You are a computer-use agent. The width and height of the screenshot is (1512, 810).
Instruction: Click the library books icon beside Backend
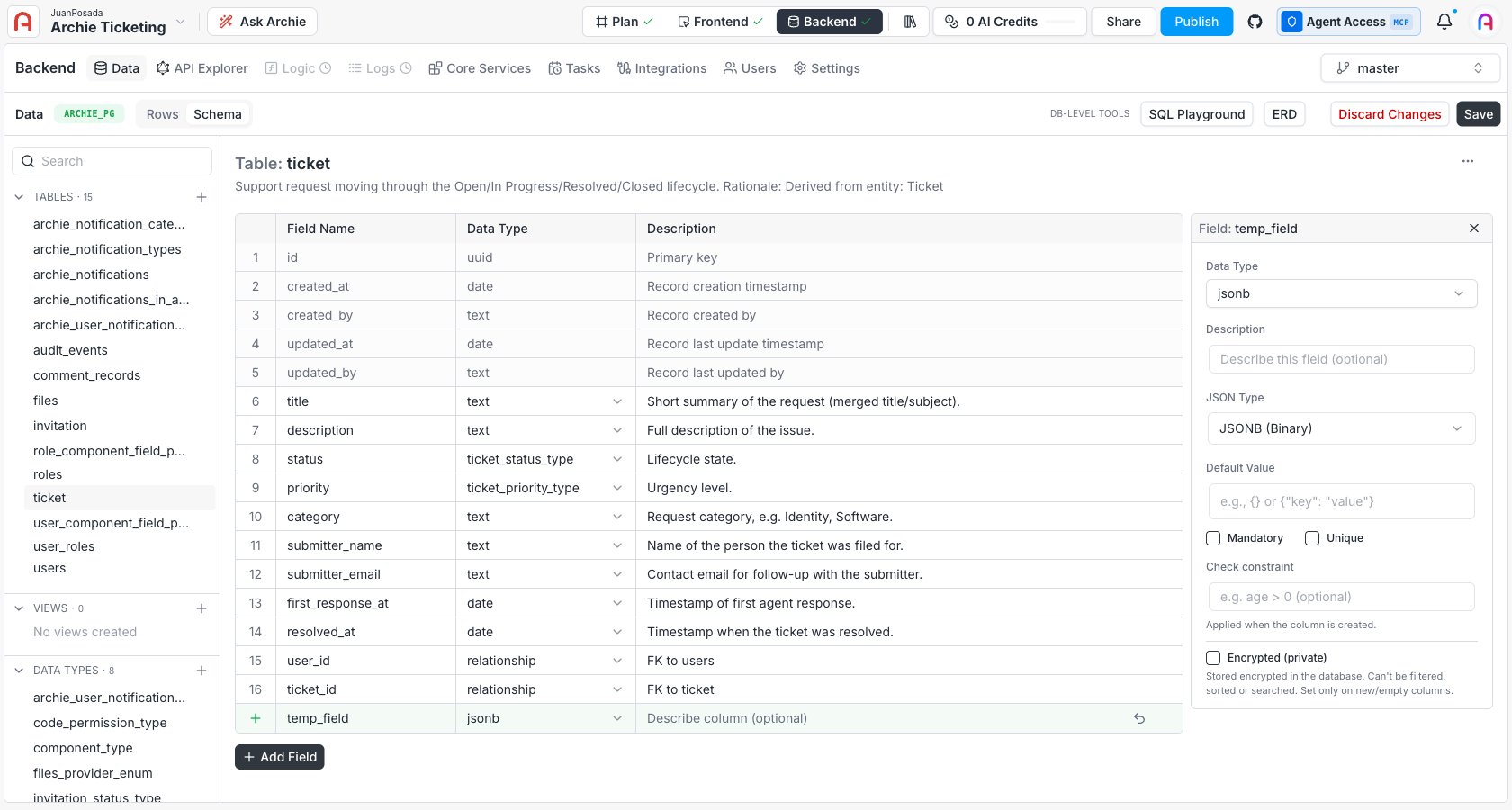pos(910,22)
